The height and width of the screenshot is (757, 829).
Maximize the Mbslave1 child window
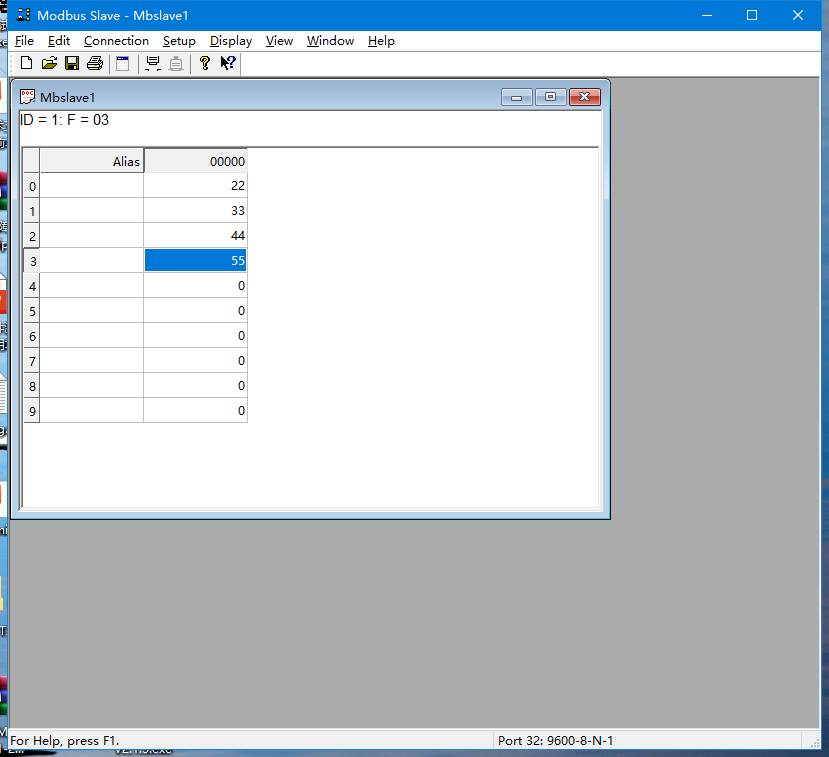(550, 97)
